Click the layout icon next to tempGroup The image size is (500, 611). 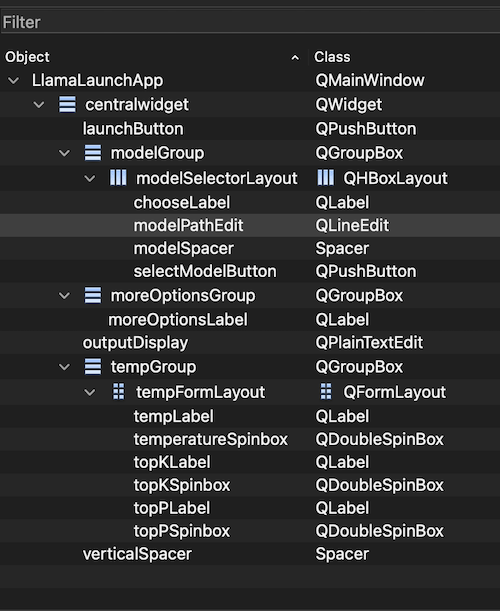(x=93, y=367)
